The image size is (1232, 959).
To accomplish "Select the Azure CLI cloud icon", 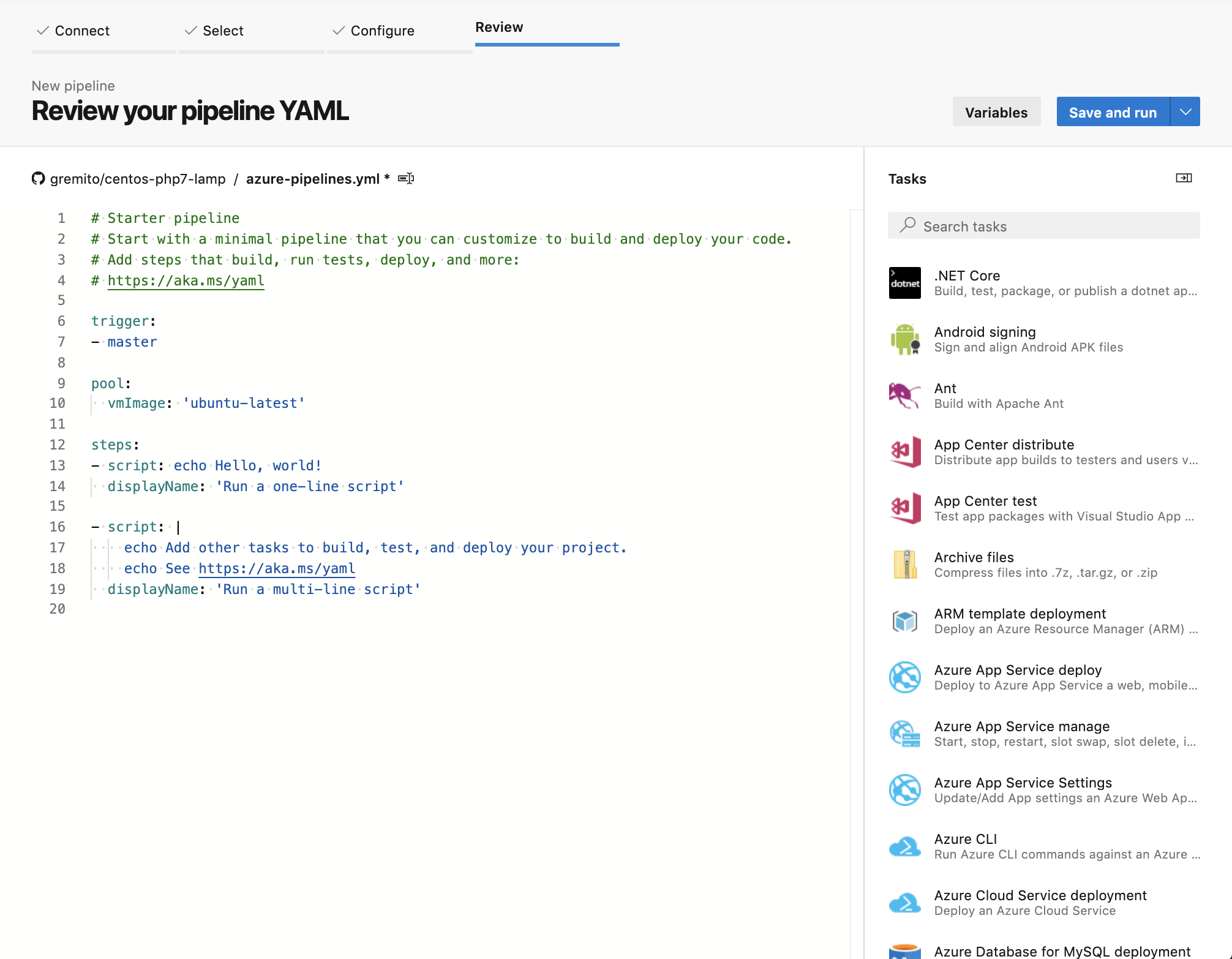I will click(904, 846).
